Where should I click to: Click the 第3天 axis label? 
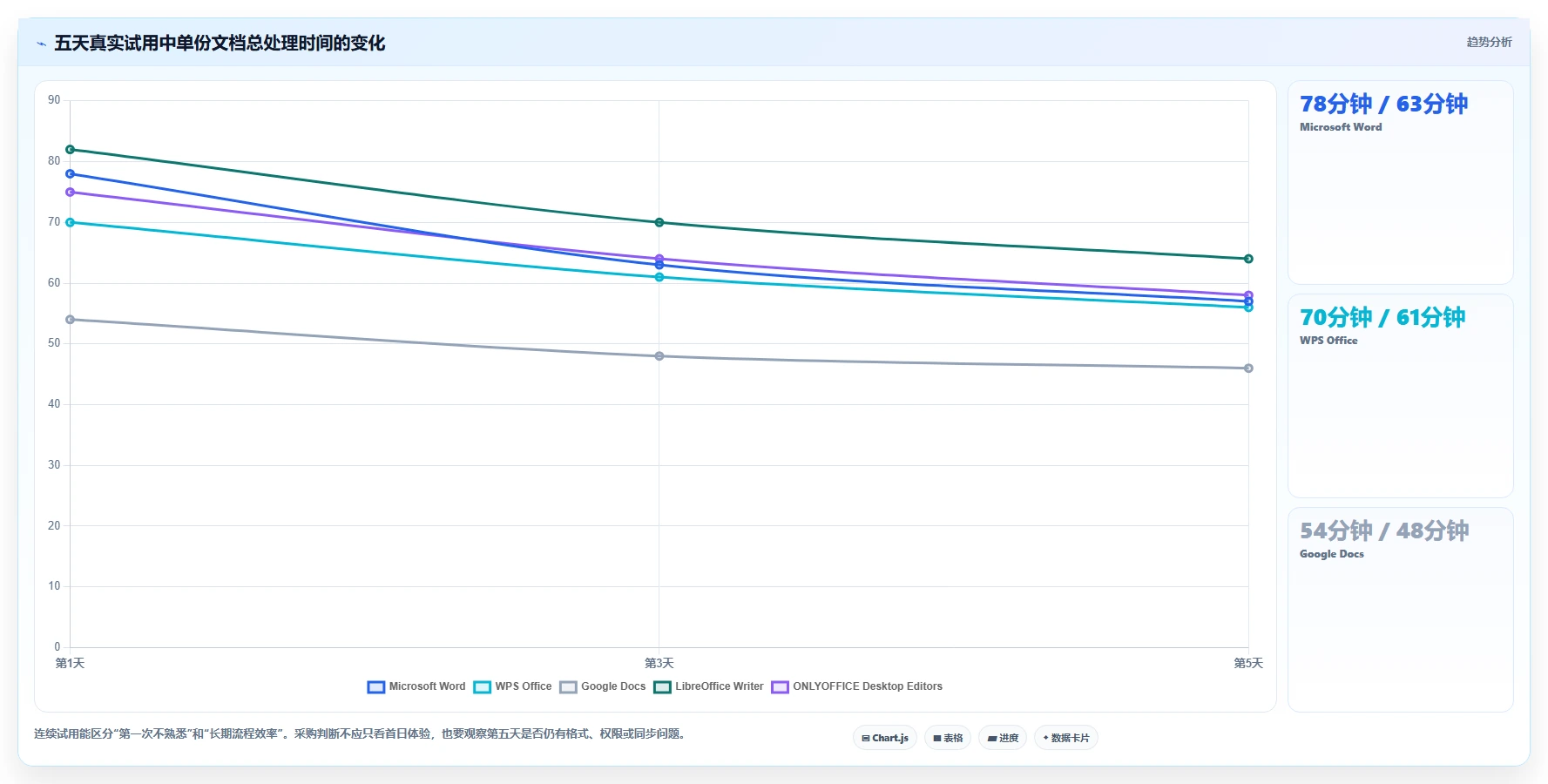coord(659,664)
